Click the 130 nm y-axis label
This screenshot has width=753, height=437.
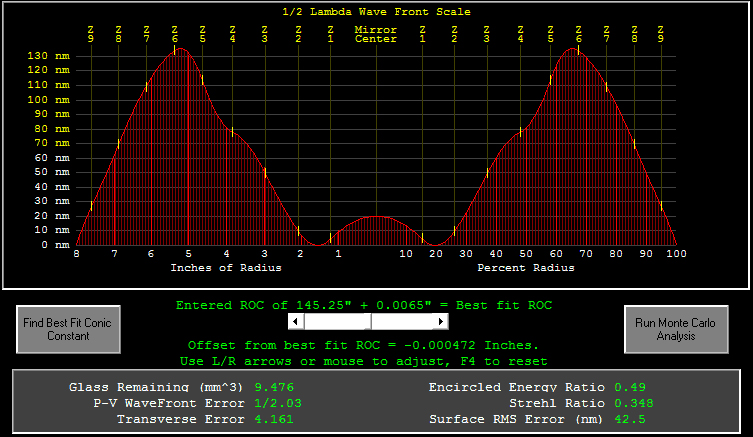(x=49, y=56)
